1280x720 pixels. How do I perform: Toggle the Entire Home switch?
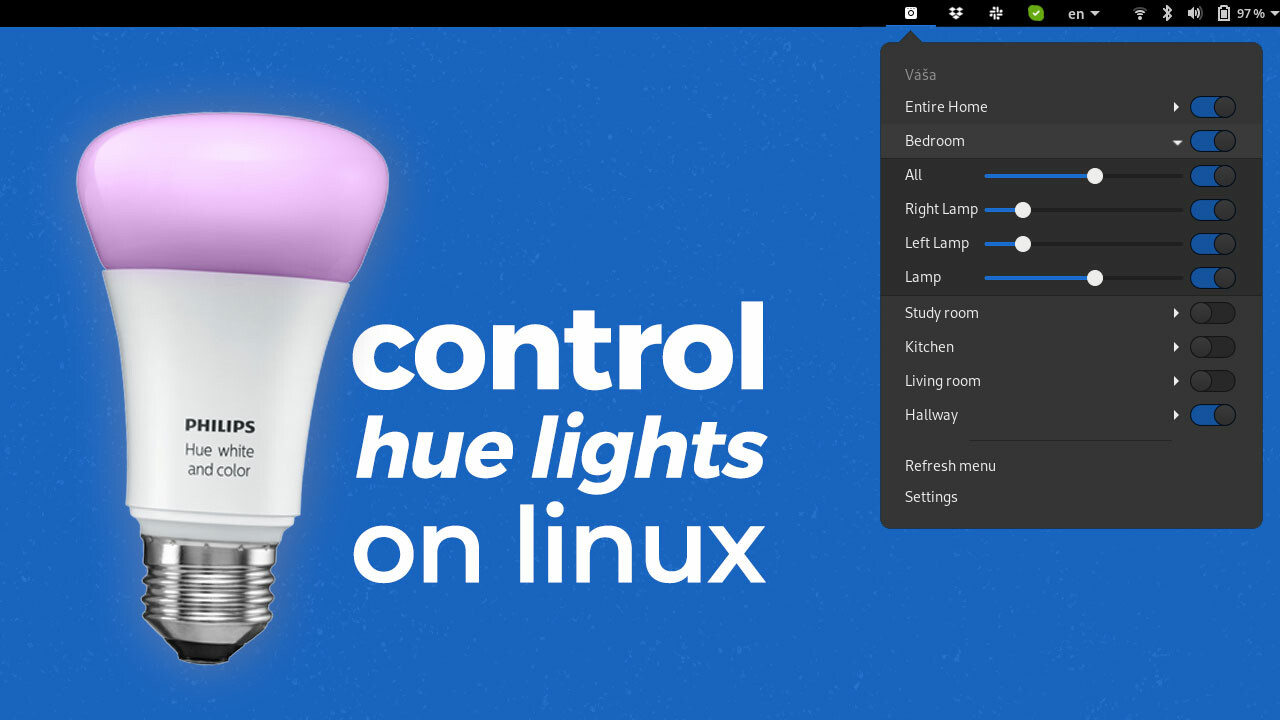coord(1213,107)
